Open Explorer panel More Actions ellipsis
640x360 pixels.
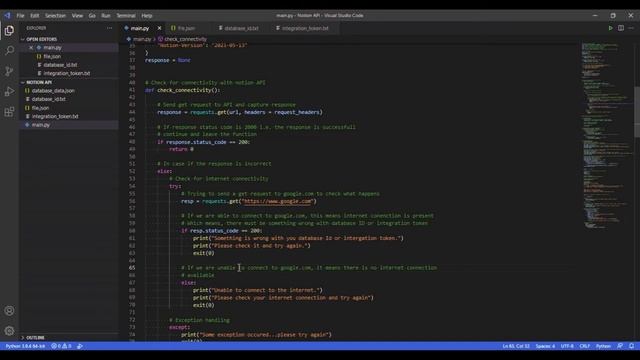pos(109,28)
